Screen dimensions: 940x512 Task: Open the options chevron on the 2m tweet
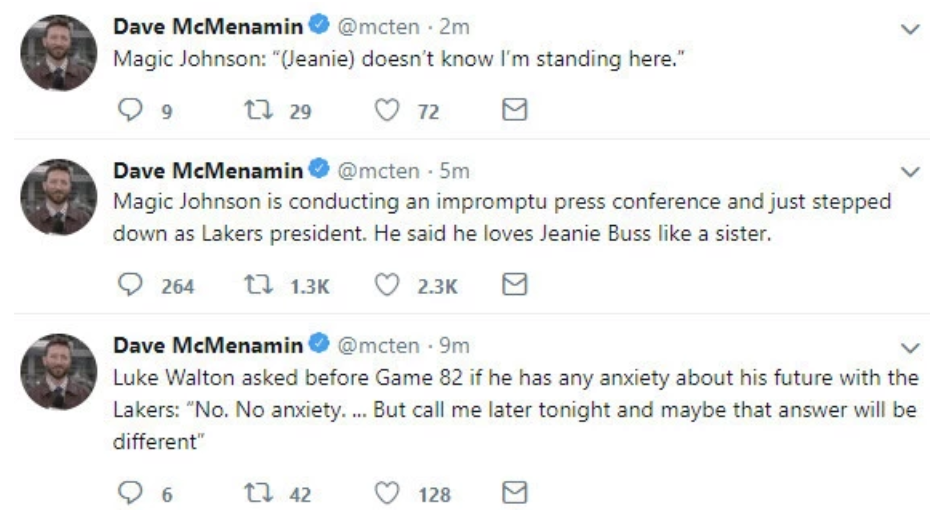[910, 31]
